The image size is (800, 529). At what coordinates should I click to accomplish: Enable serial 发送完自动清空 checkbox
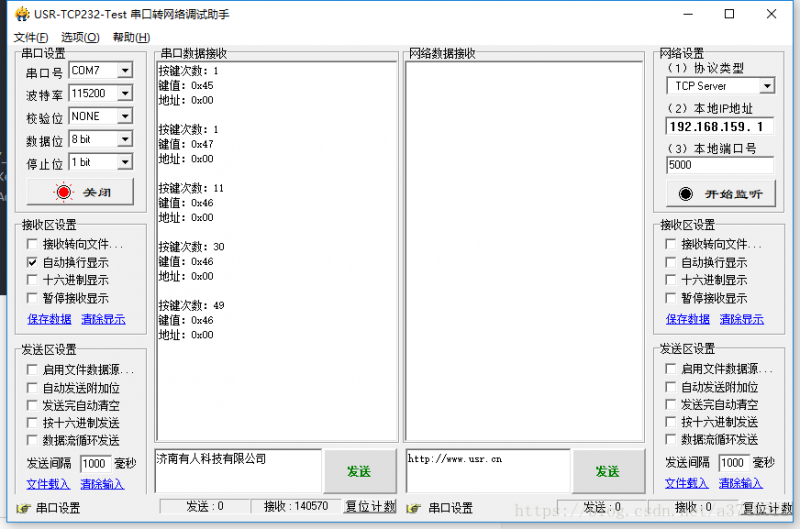pyautogui.click(x=32, y=406)
